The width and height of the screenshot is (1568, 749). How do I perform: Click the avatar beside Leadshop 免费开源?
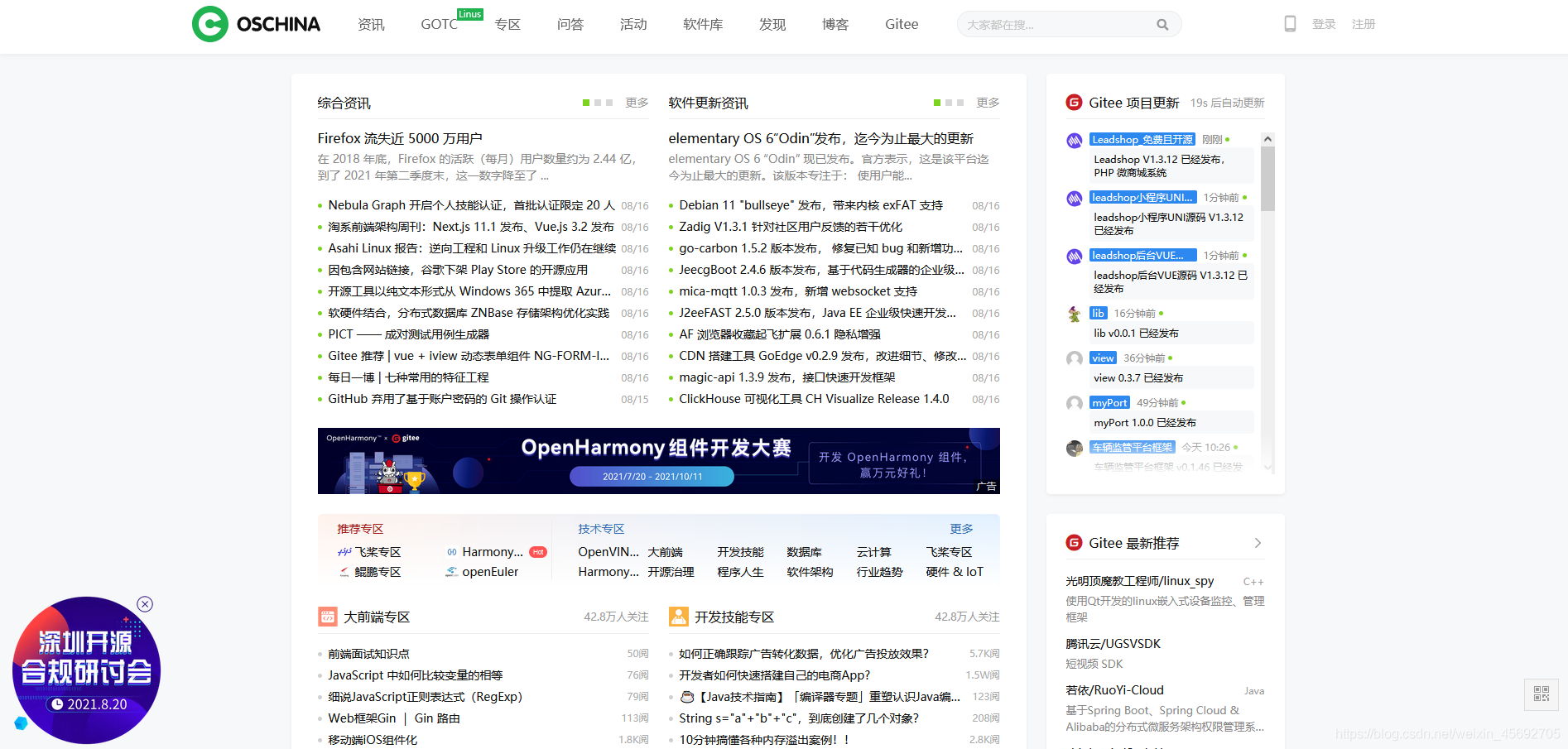[1075, 141]
